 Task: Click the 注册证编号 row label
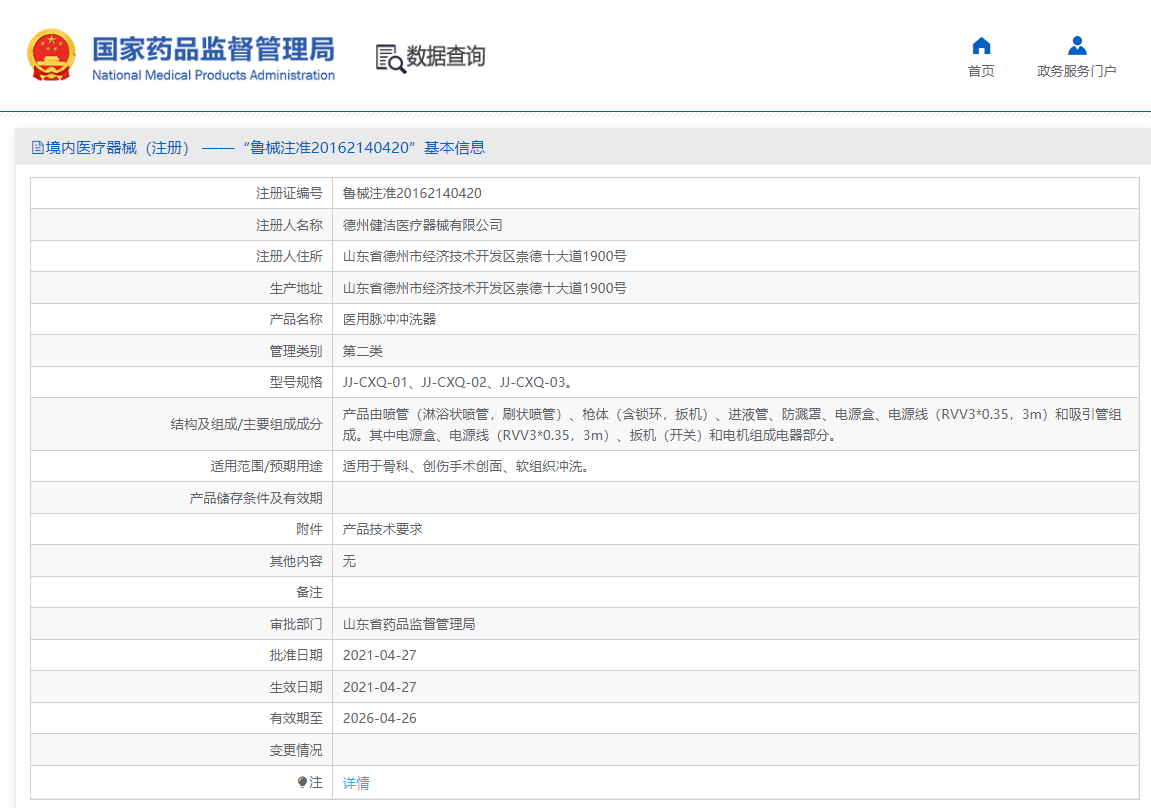289,193
